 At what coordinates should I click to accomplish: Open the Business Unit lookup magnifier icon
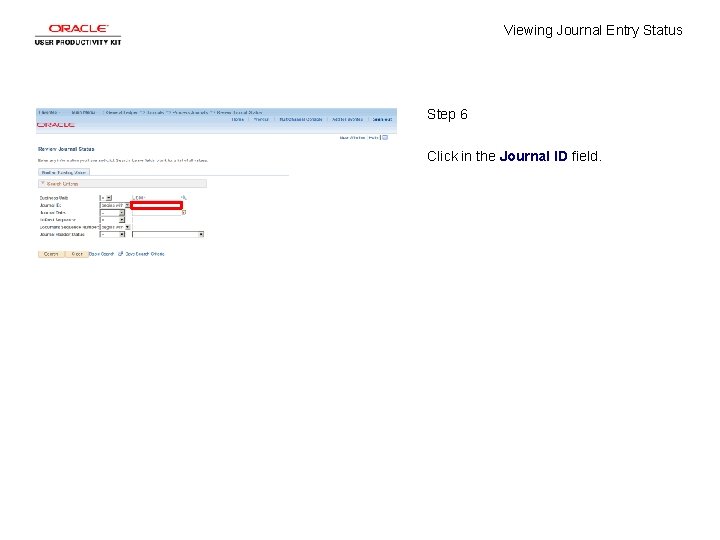coord(184,198)
